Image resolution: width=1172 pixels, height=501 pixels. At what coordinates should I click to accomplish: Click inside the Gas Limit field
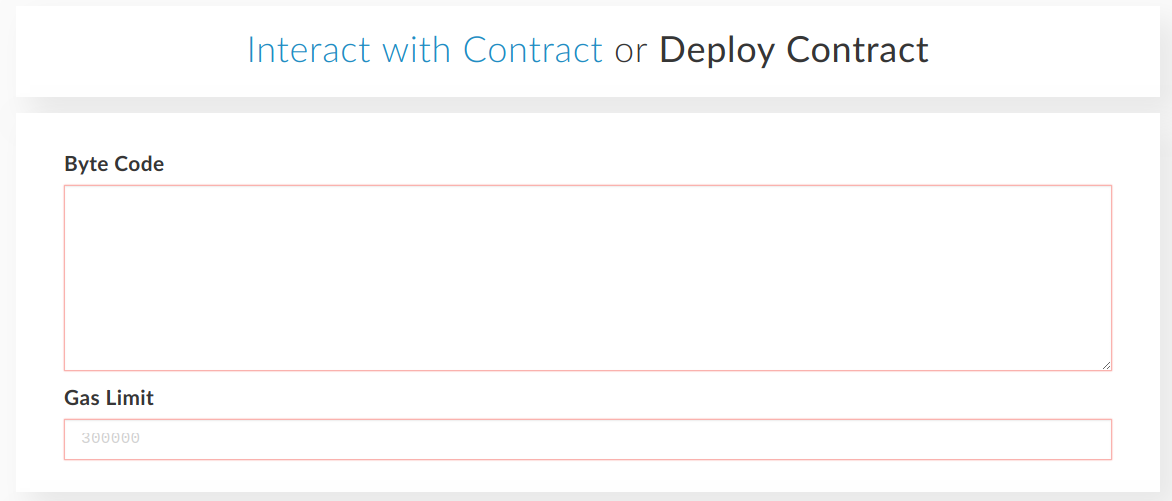(x=587, y=439)
